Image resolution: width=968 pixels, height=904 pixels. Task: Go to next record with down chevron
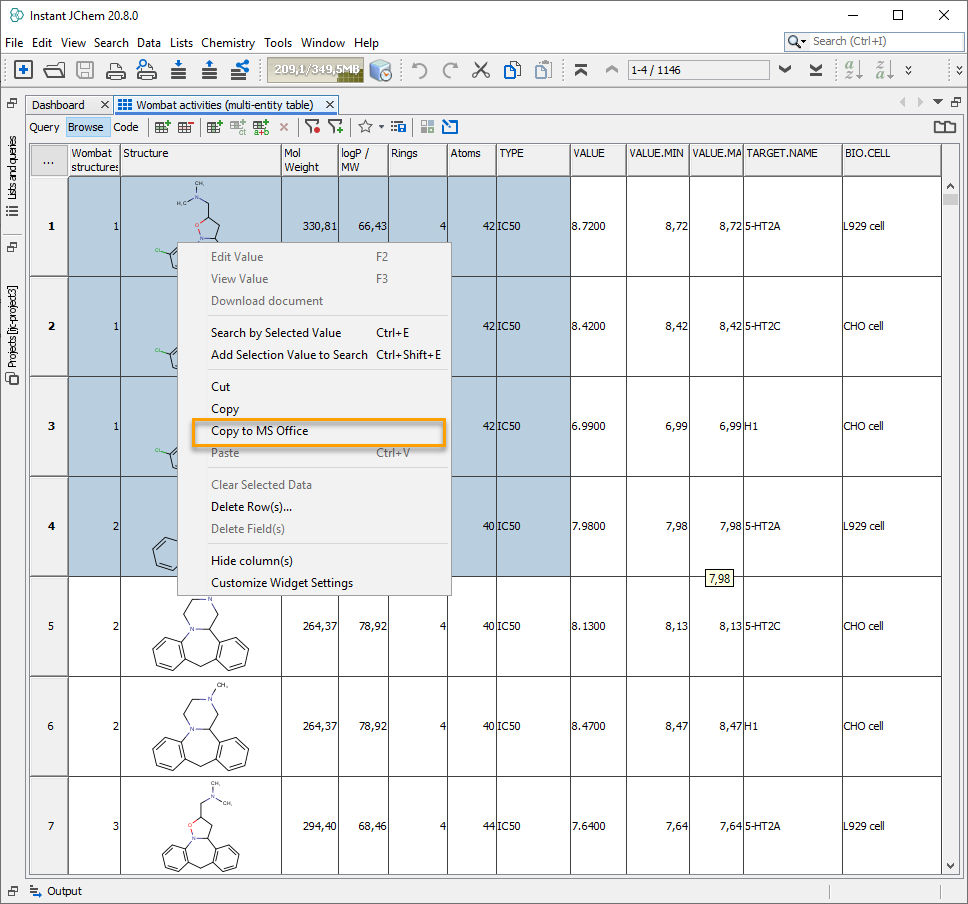pyautogui.click(x=785, y=70)
